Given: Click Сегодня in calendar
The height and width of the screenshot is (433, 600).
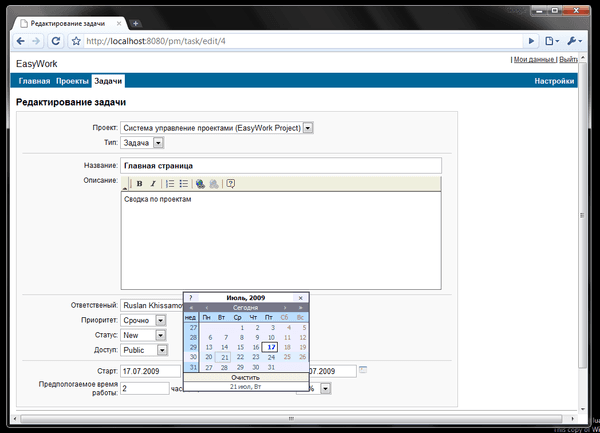Looking at the screenshot, I should pos(245,308).
